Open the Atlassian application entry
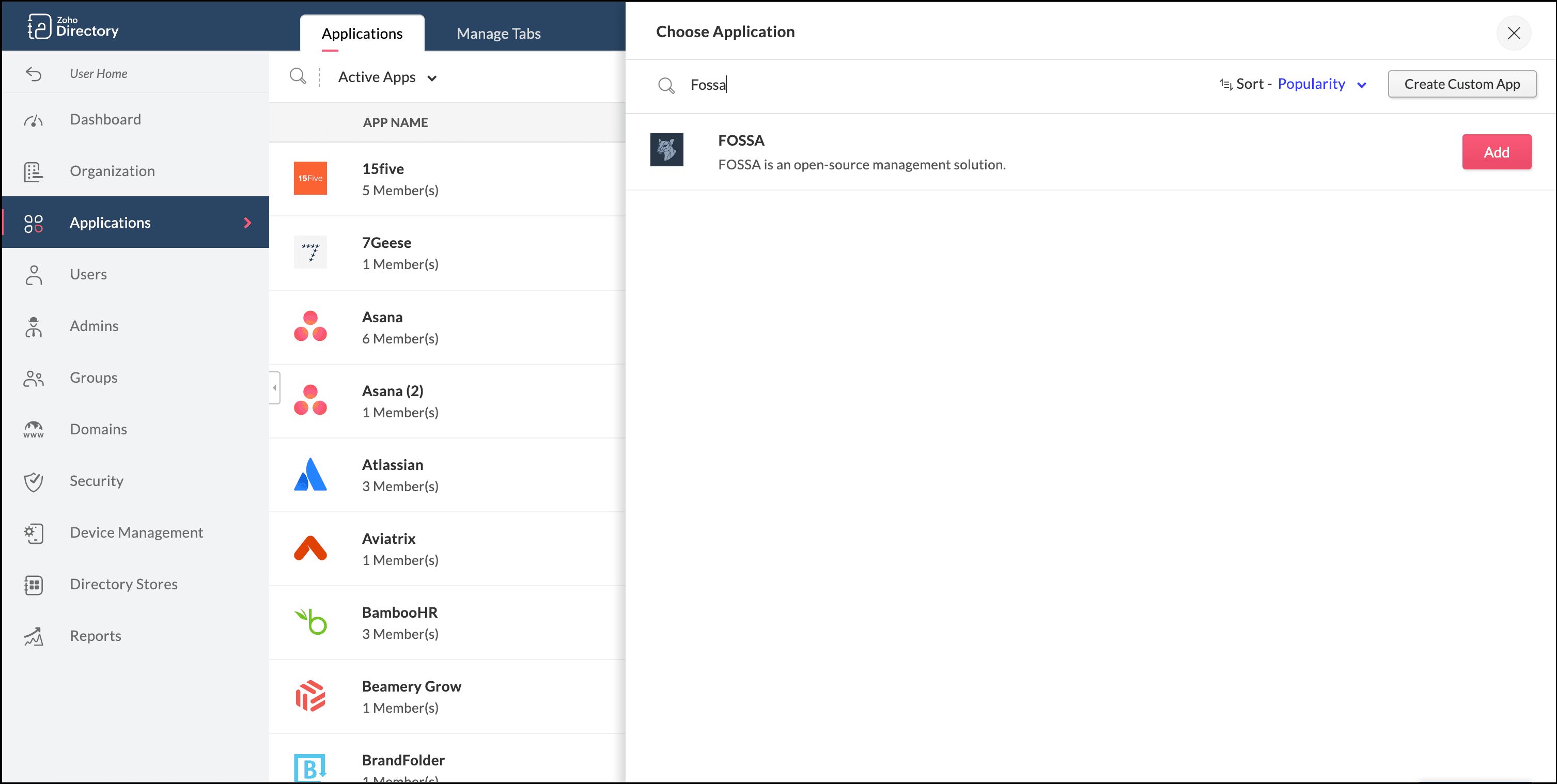The width and height of the screenshot is (1557, 784). 447,475
